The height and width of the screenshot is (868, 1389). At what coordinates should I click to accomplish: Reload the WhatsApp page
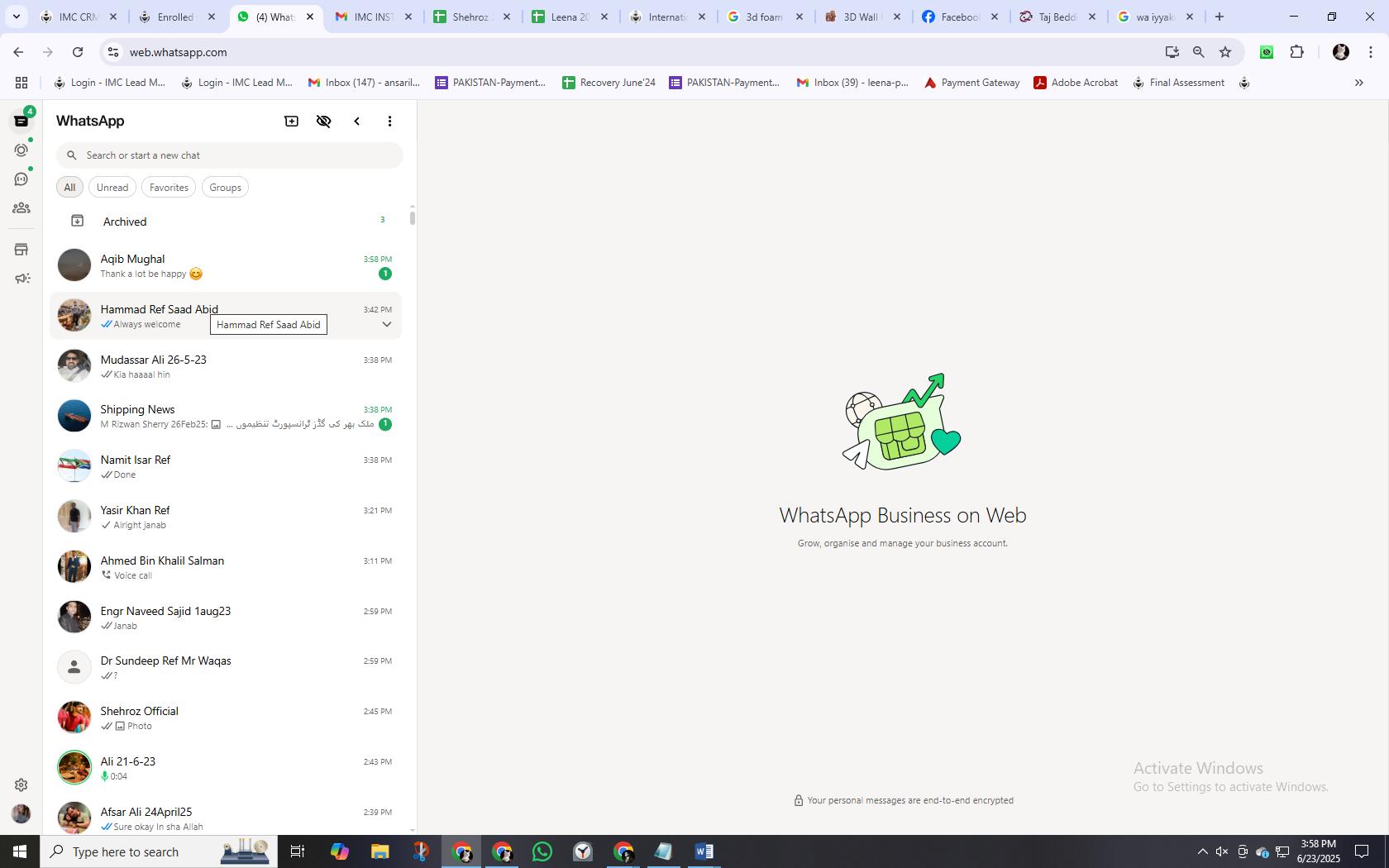pos(78,52)
